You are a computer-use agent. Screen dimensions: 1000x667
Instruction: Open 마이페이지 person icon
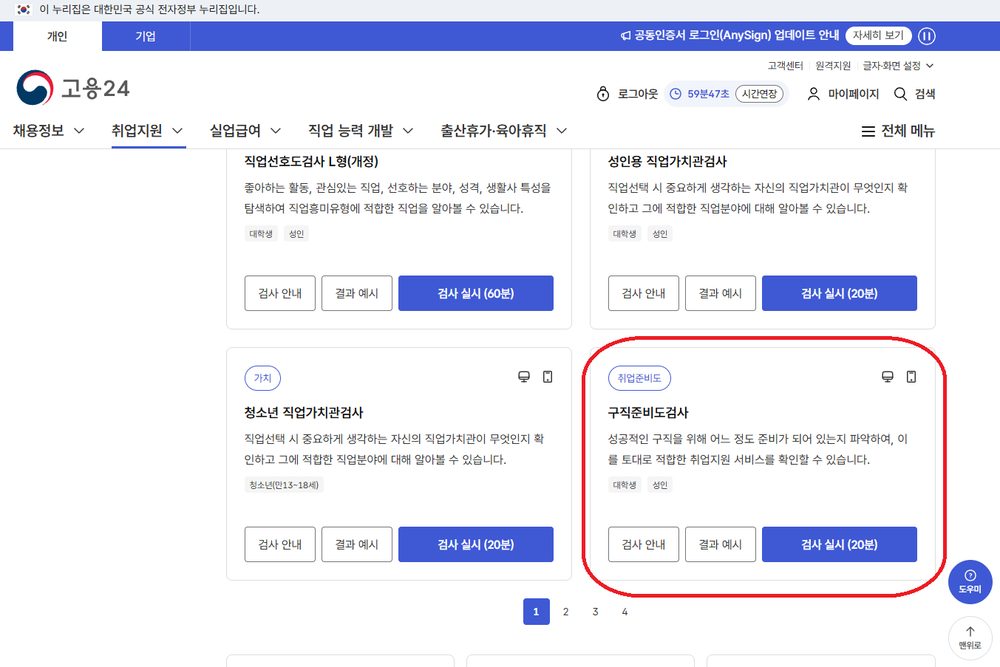[x=813, y=94]
